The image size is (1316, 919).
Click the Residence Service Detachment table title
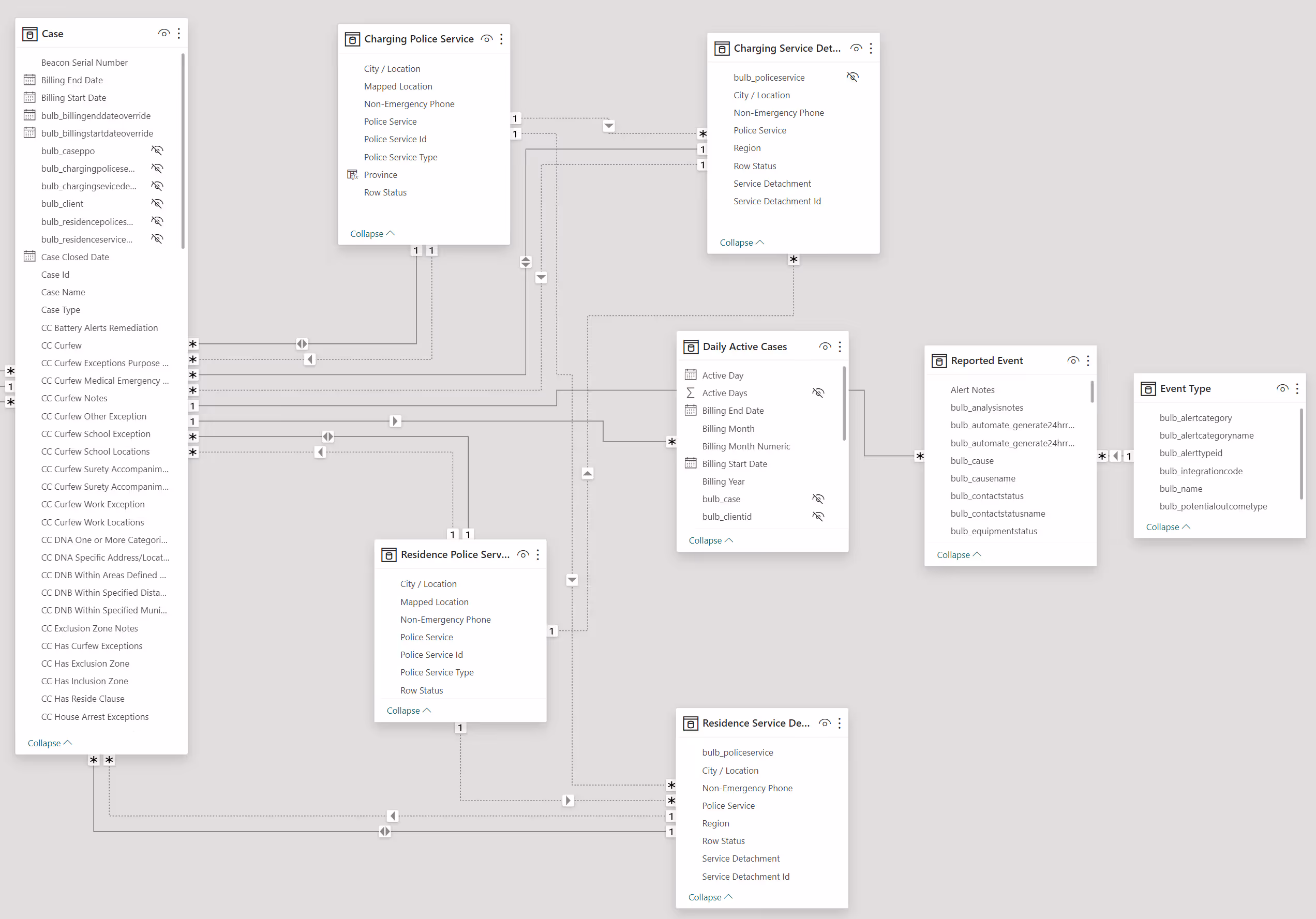(x=755, y=723)
